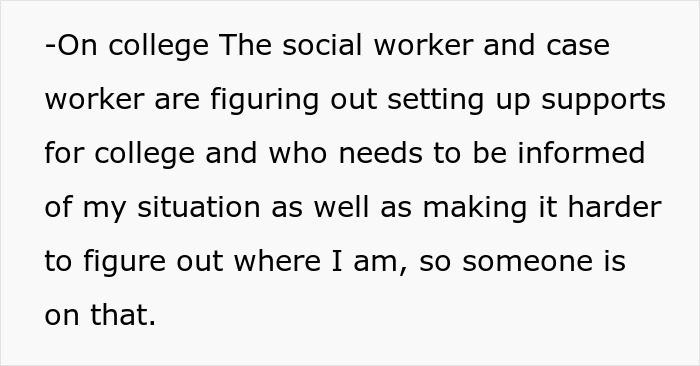
Task: Select the word "case" ending the first line
Action: pyautogui.click(x=578, y=46)
